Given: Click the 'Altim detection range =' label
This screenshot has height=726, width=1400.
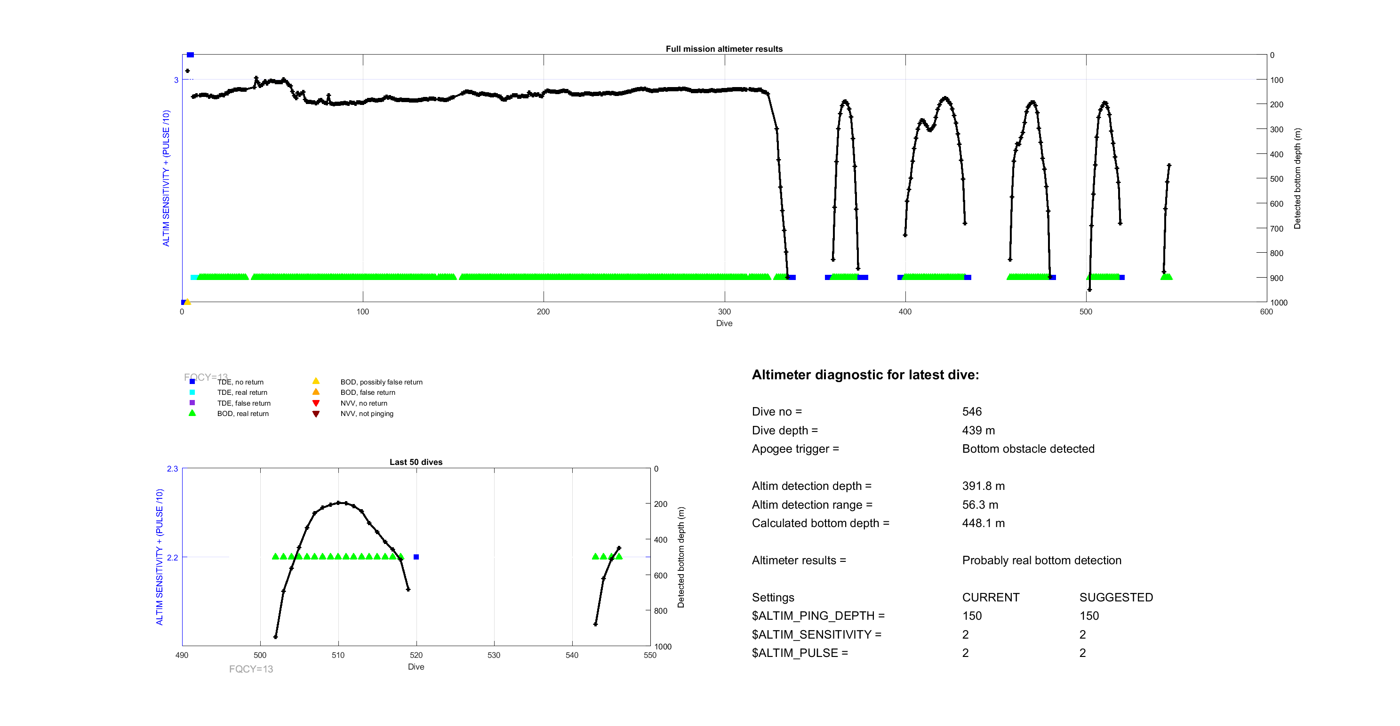Looking at the screenshot, I should click(x=812, y=505).
